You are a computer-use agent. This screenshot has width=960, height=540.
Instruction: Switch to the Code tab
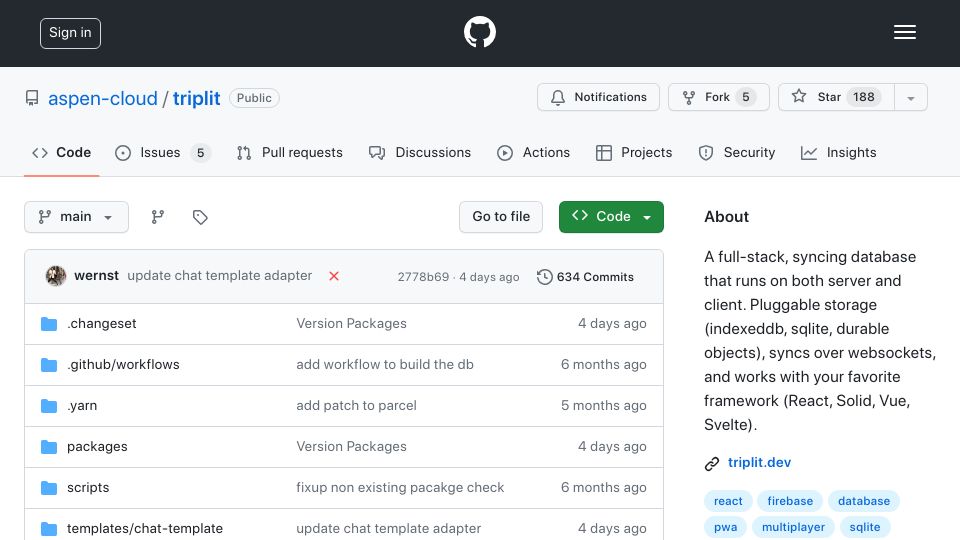point(61,152)
